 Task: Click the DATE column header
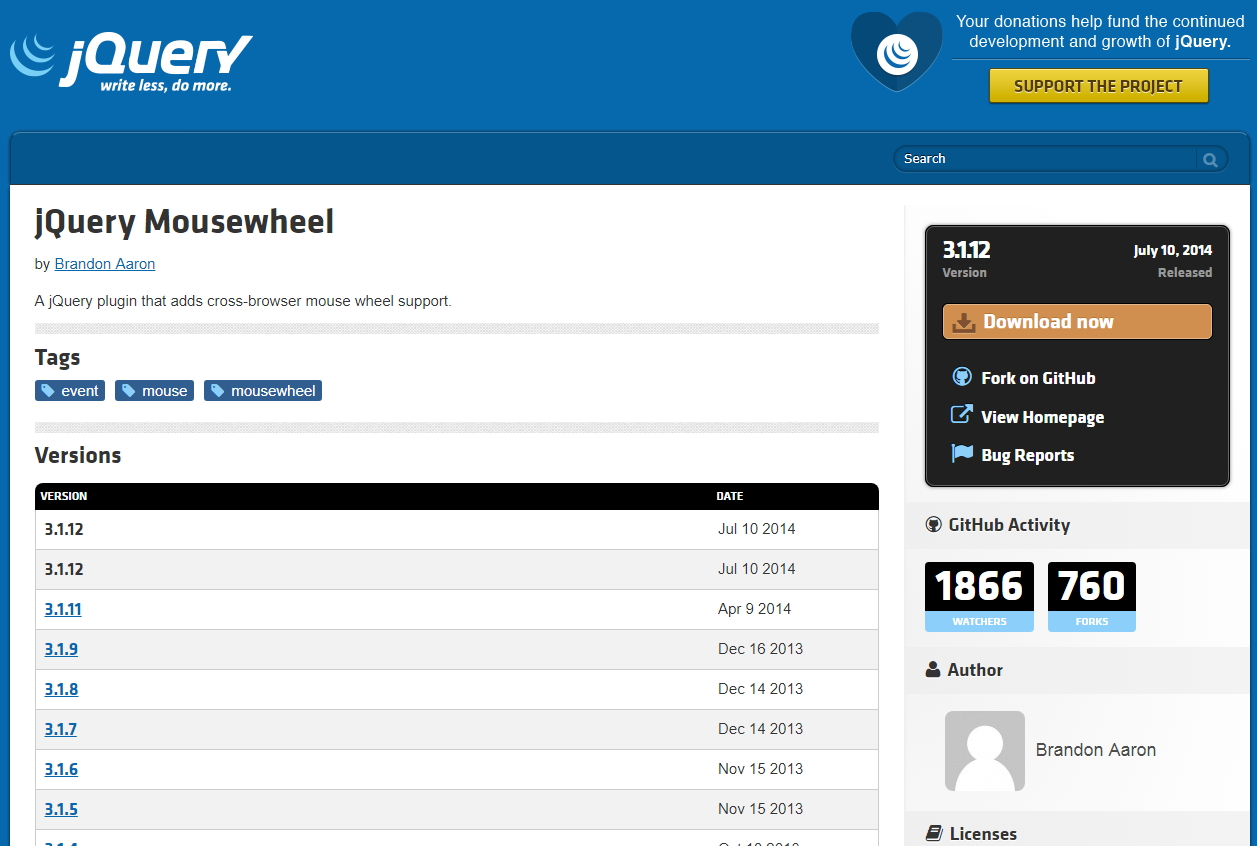point(730,496)
